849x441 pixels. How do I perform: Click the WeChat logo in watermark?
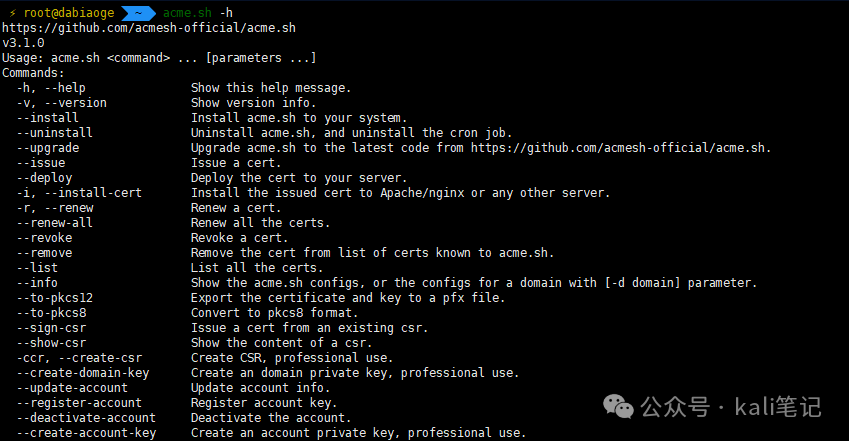point(618,407)
